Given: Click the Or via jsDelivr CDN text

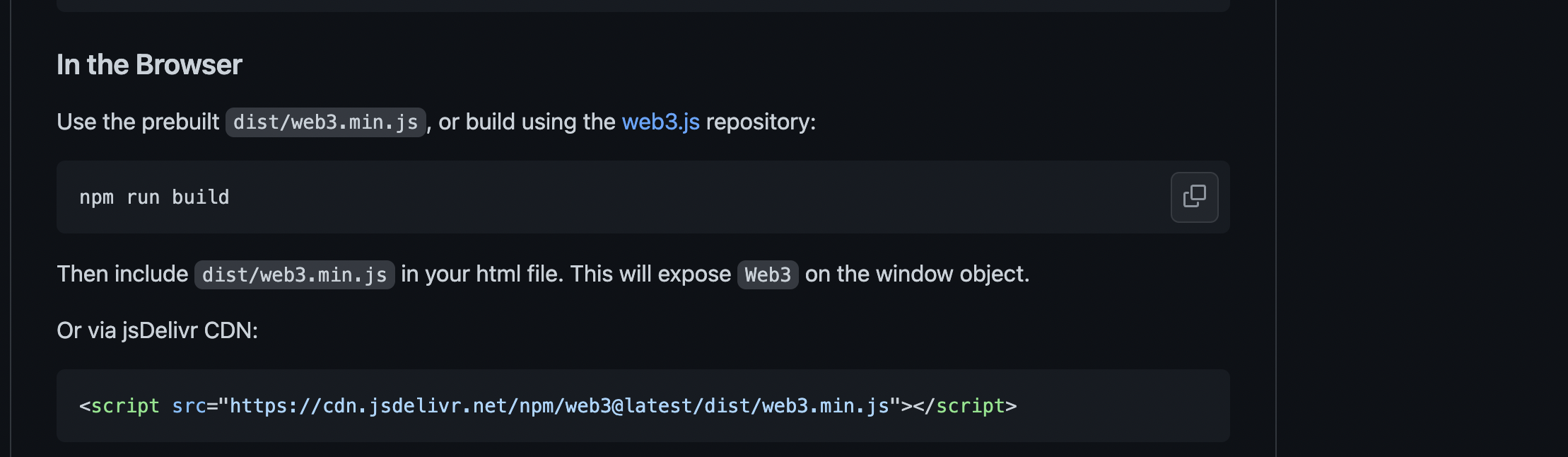Looking at the screenshot, I should (157, 330).
